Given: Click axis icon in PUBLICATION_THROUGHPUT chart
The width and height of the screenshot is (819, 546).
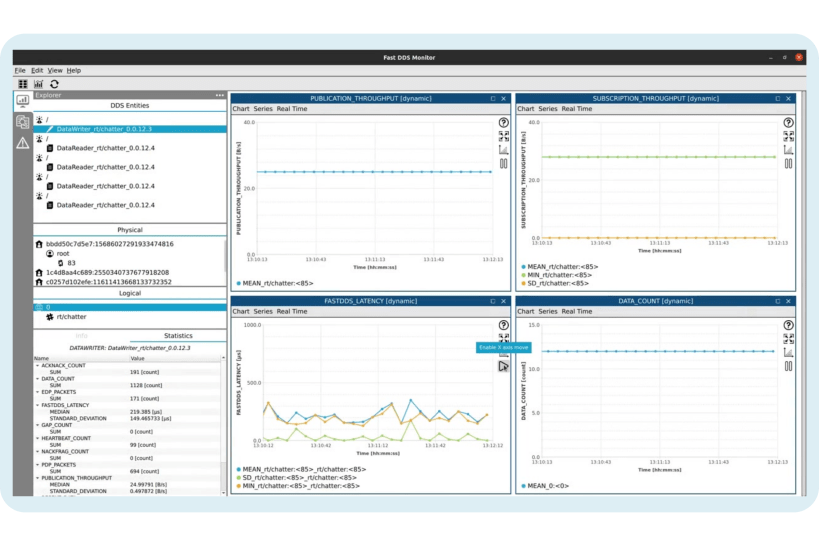Looking at the screenshot, I should [504, 150].
